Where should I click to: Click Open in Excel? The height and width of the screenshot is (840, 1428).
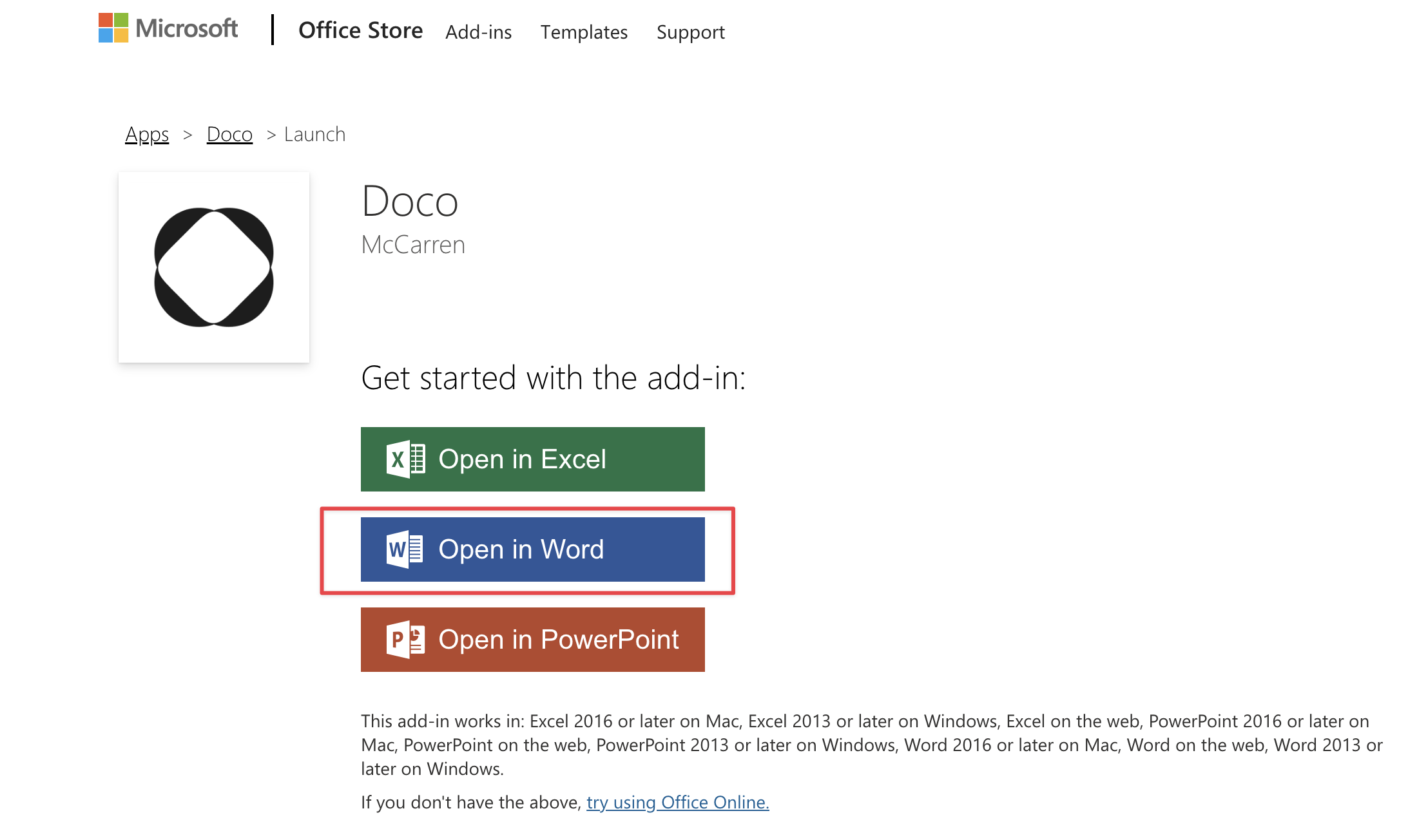(x=532, y=459)
